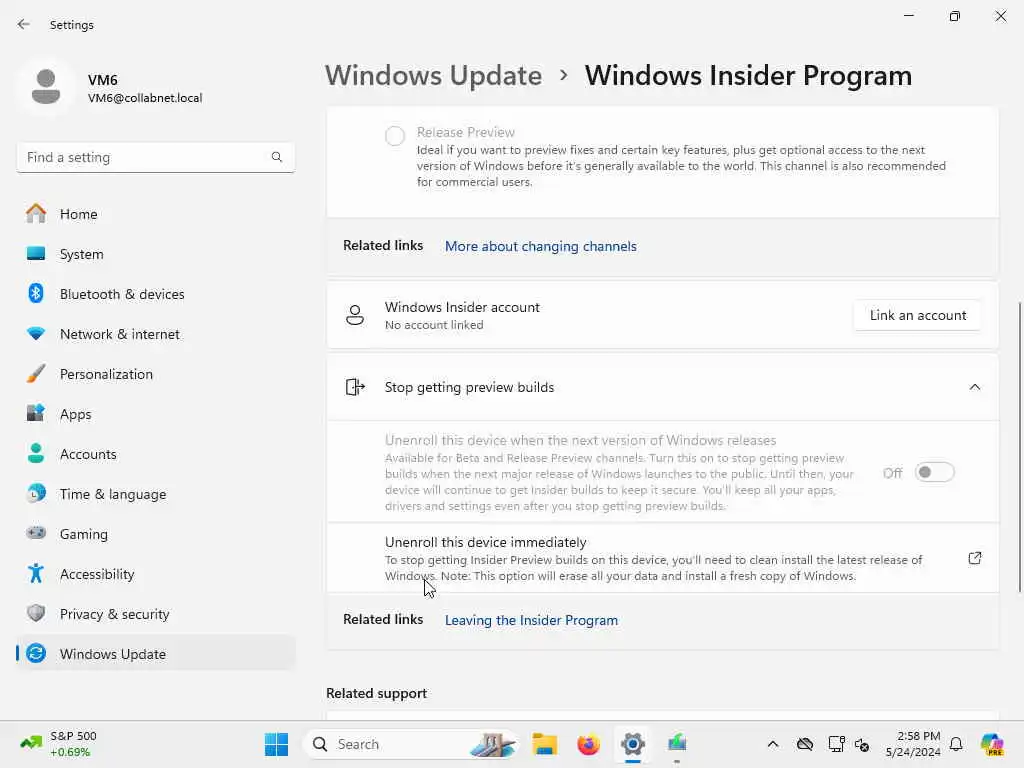
Task: Open File Explorer from the taskbar
Action: click(544, 744)
